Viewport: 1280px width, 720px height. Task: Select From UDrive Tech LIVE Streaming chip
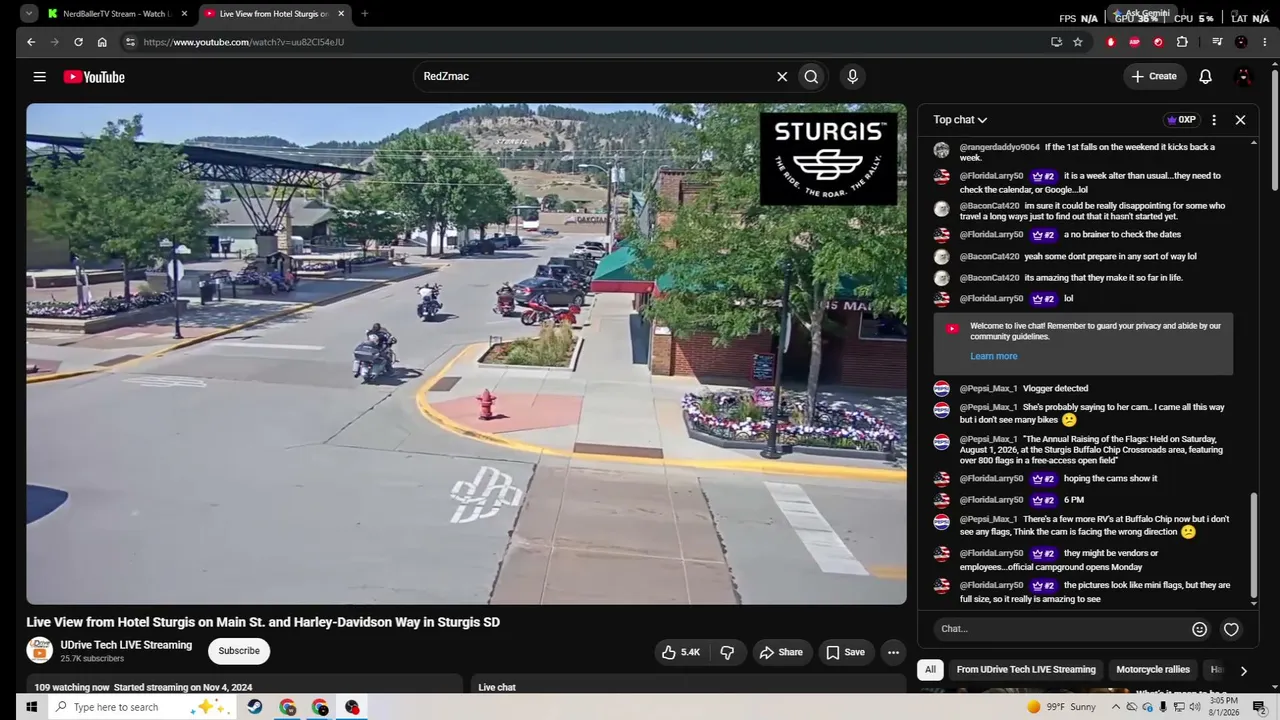1026,670
